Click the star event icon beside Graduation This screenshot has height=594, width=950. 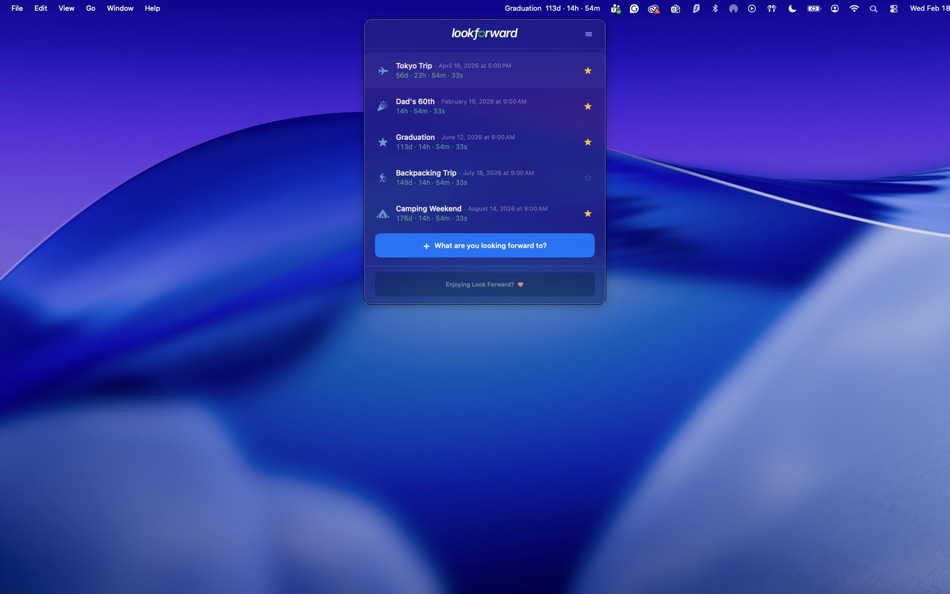381,141
